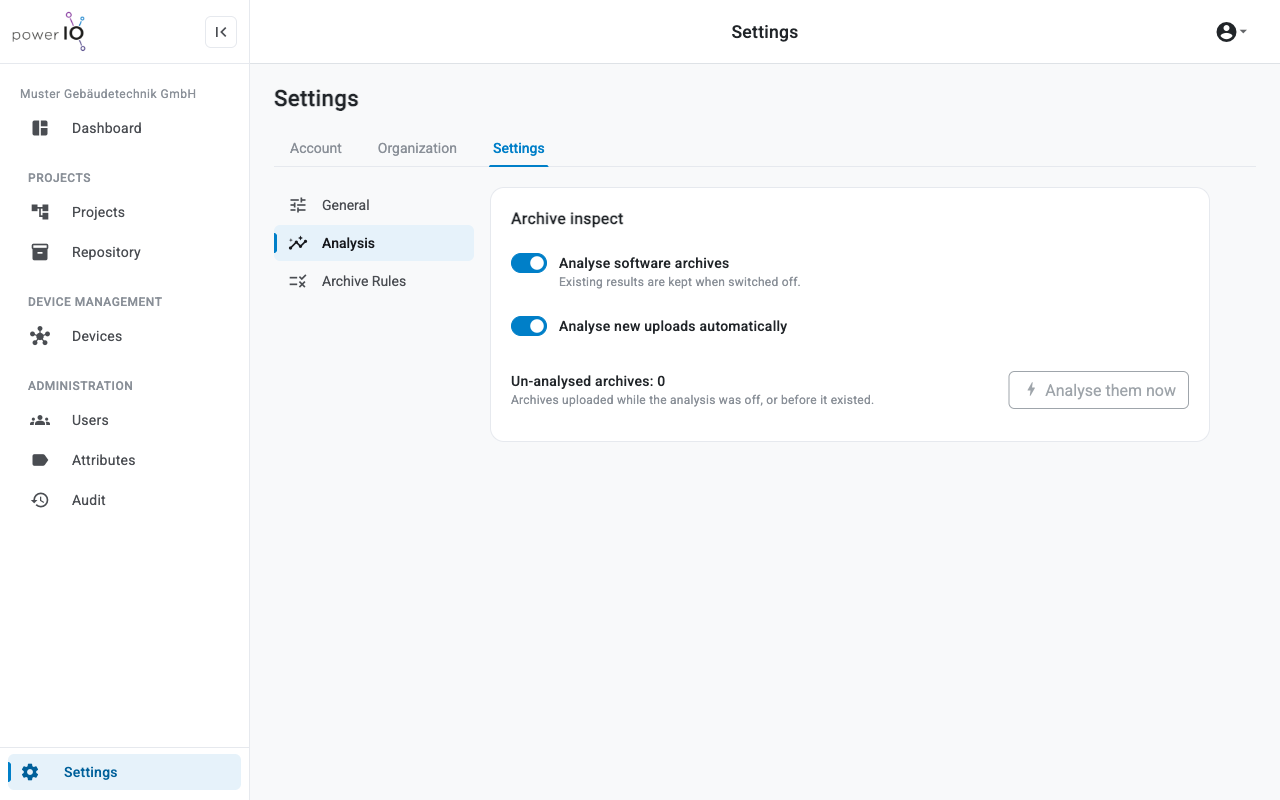
Task: Navigate to Repository in the sidebar
Action: [x=124, y=252]
